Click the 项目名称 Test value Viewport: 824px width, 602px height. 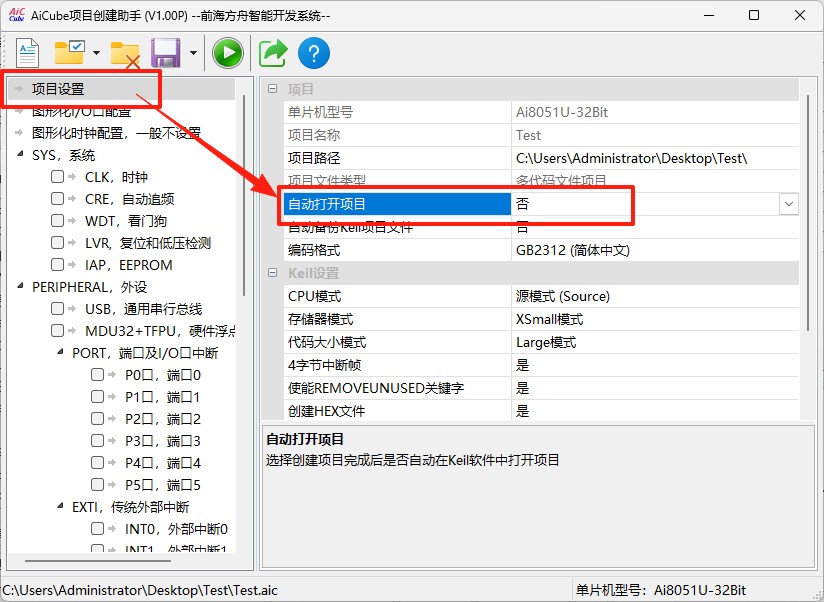pos(528,136)
